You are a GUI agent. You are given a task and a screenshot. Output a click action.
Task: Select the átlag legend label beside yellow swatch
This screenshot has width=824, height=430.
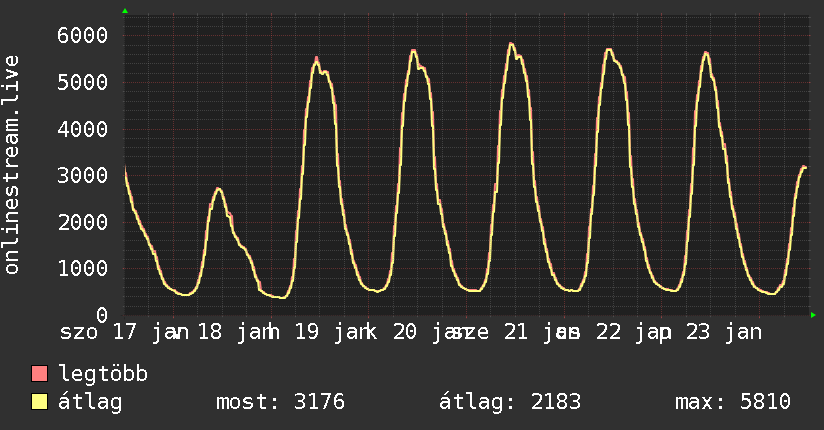click(x=90, y=403)
